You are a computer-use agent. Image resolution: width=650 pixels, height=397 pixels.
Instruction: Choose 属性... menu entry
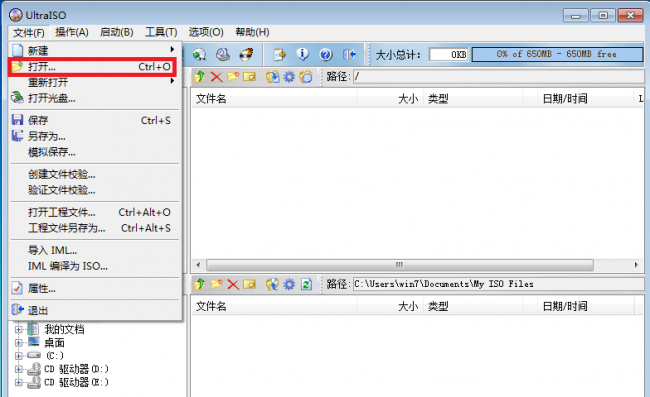pos(95,288)
